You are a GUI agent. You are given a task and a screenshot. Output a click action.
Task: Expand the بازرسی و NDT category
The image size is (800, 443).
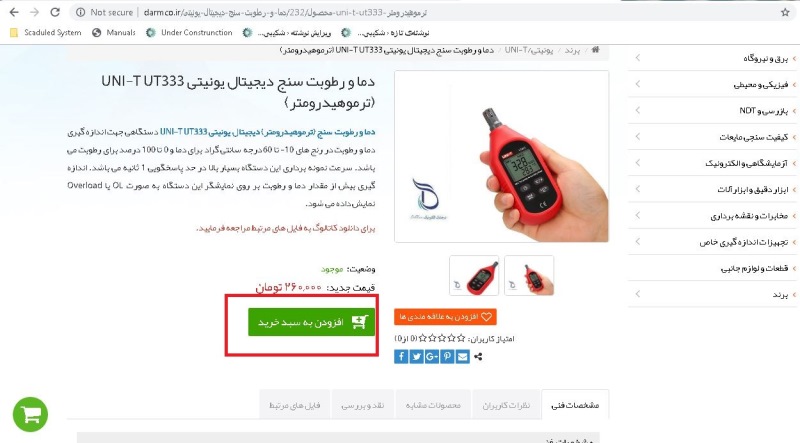[712, 110]
